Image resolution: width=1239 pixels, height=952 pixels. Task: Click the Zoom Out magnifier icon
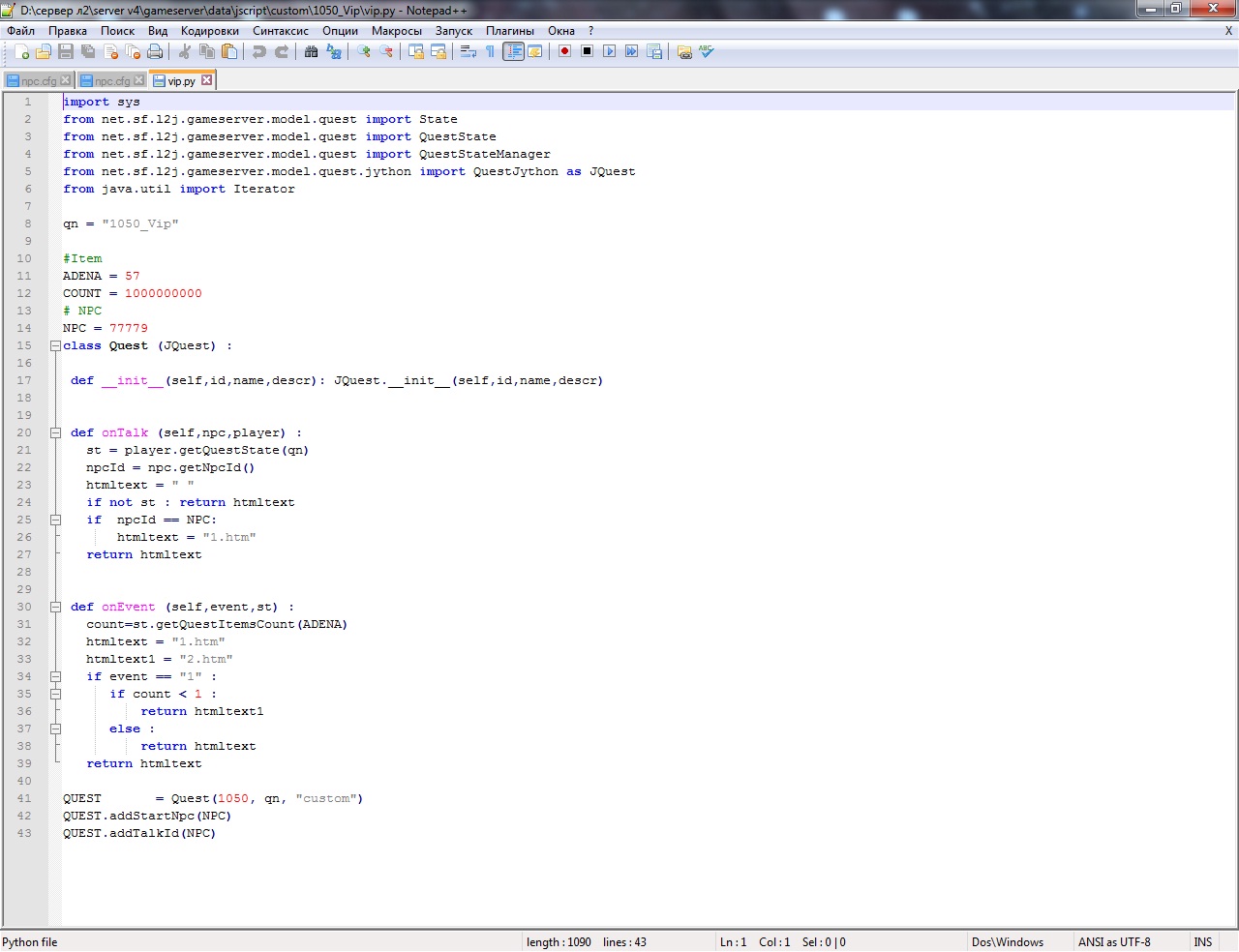coord(386,51)
